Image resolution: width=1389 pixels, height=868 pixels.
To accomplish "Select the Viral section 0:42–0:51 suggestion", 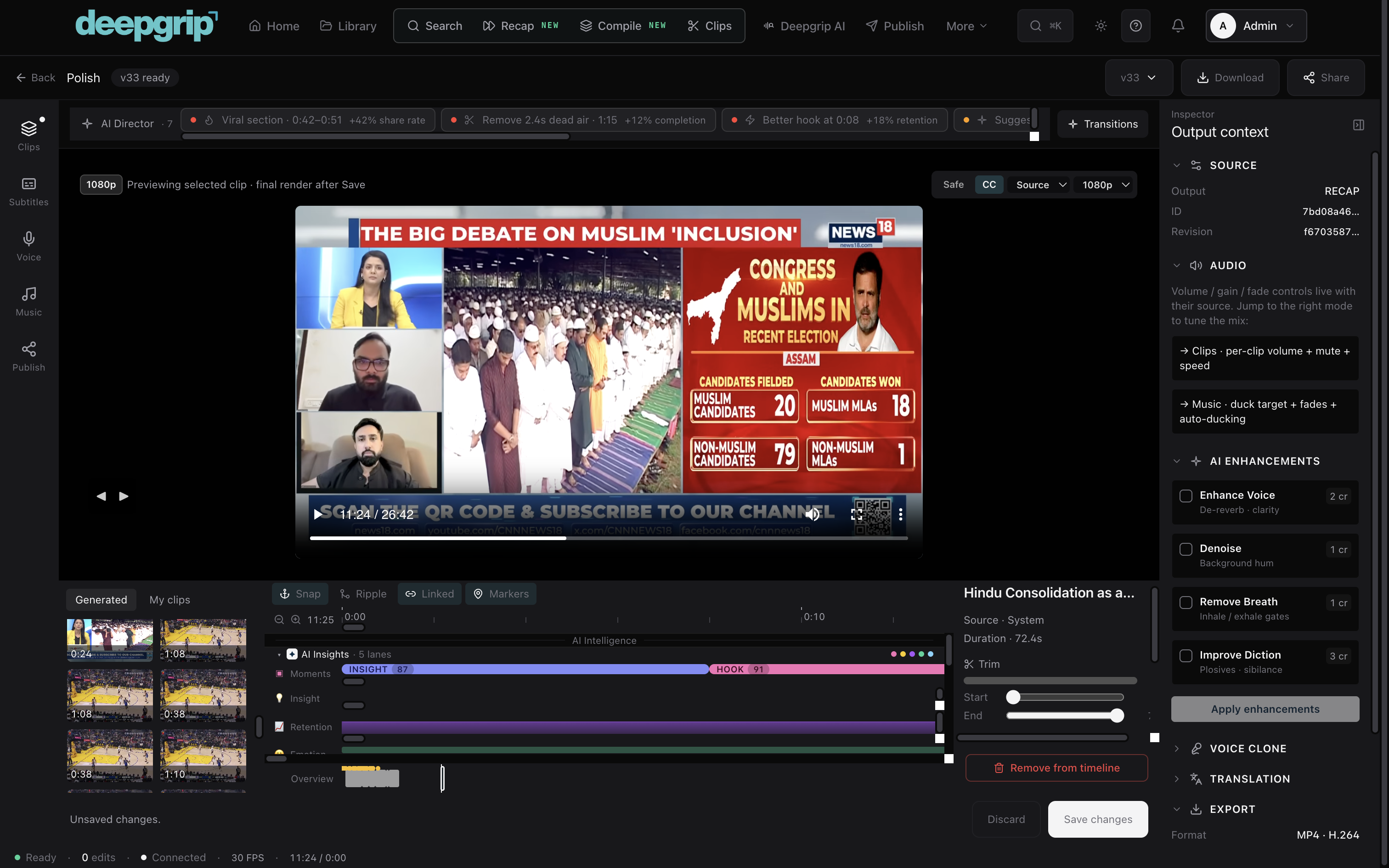I will [x=308, y=120].
